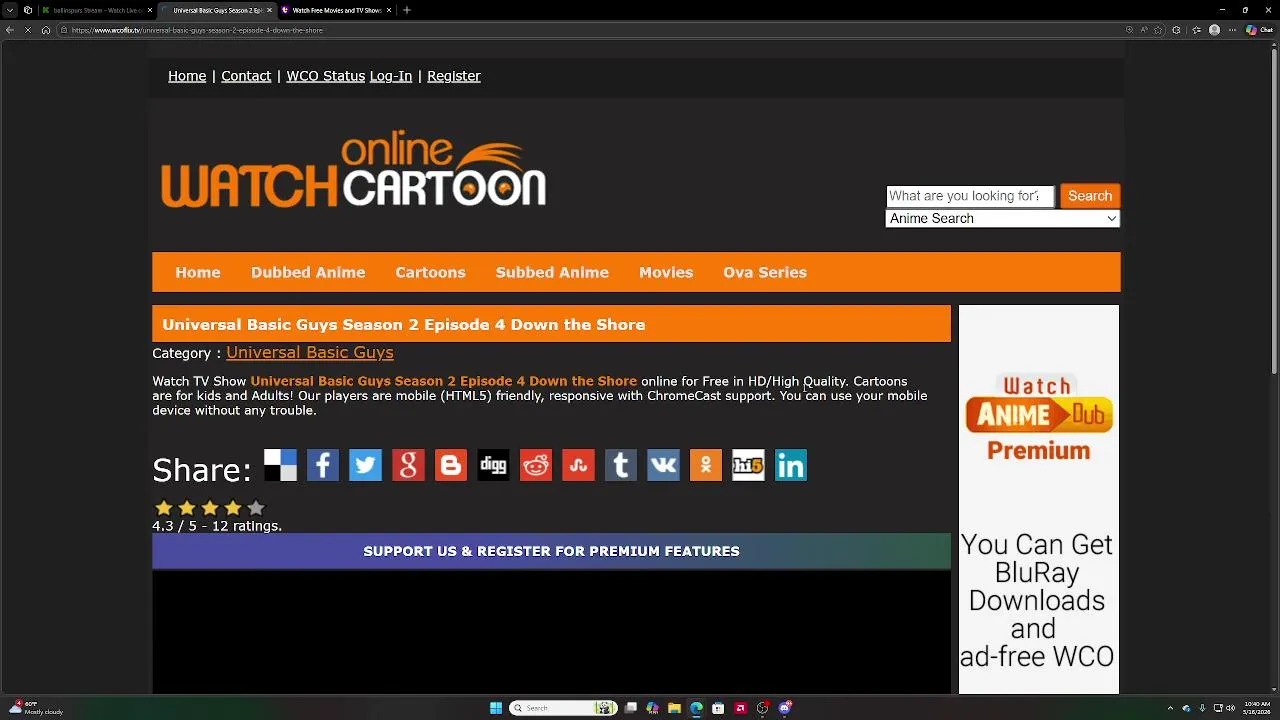This screenshot has height=720, width=1280.
Task: Open the tab search dropdown
Action: click(10, 10)
